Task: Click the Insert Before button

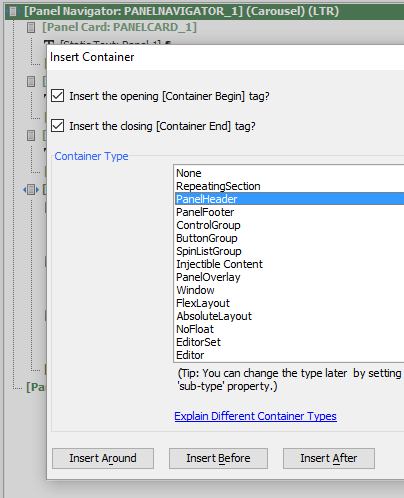Action: coord(218,458)
